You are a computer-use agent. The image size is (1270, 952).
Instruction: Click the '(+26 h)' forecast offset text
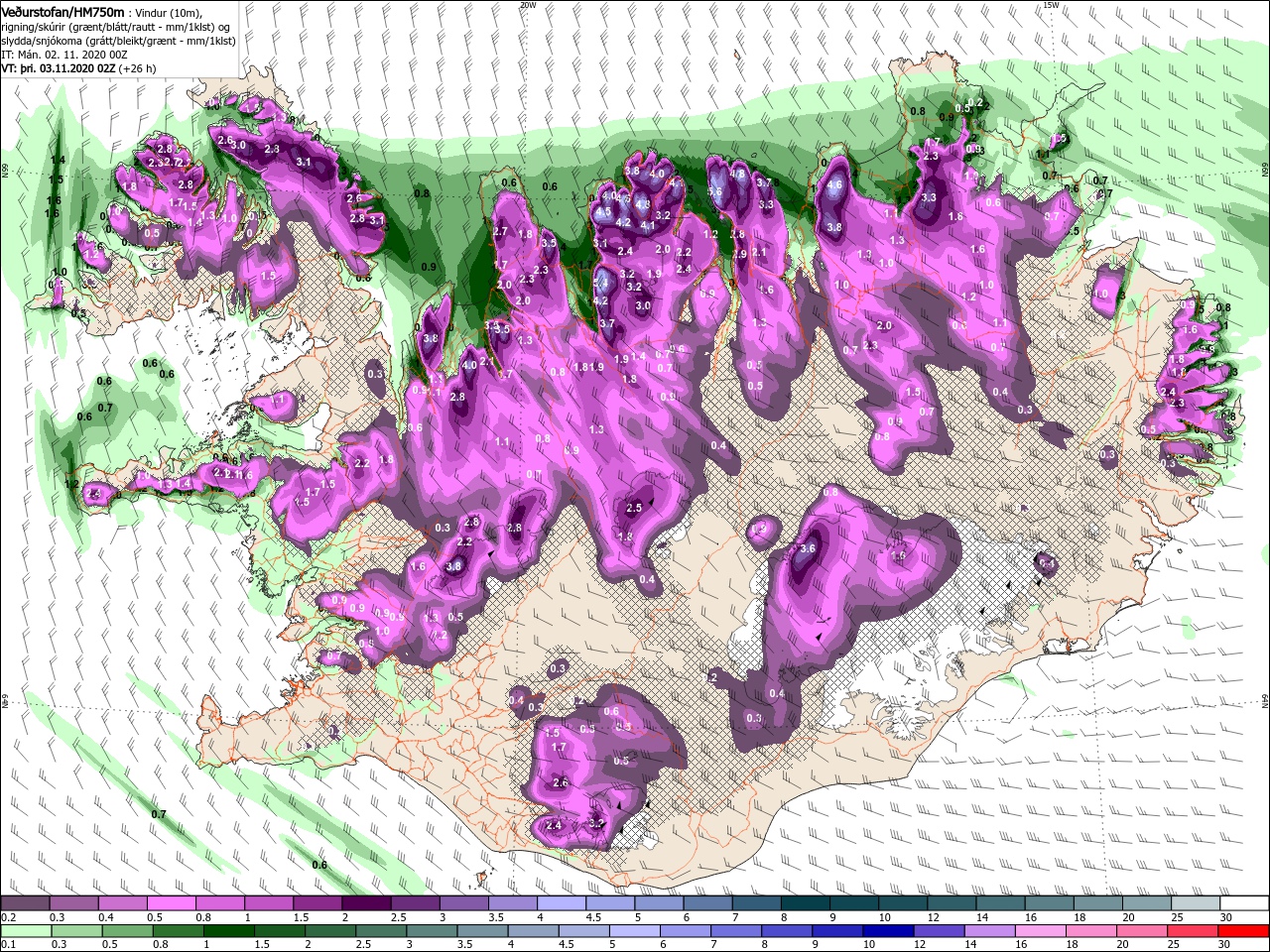(x=137, y=68)
